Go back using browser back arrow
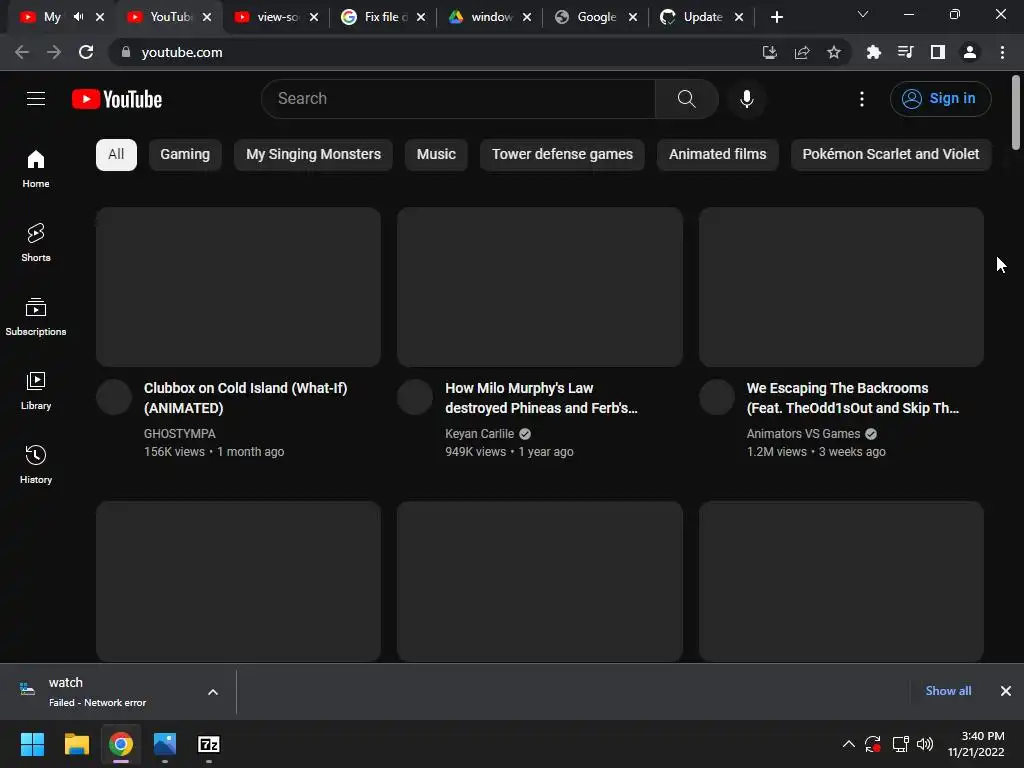 click(22, 52)
